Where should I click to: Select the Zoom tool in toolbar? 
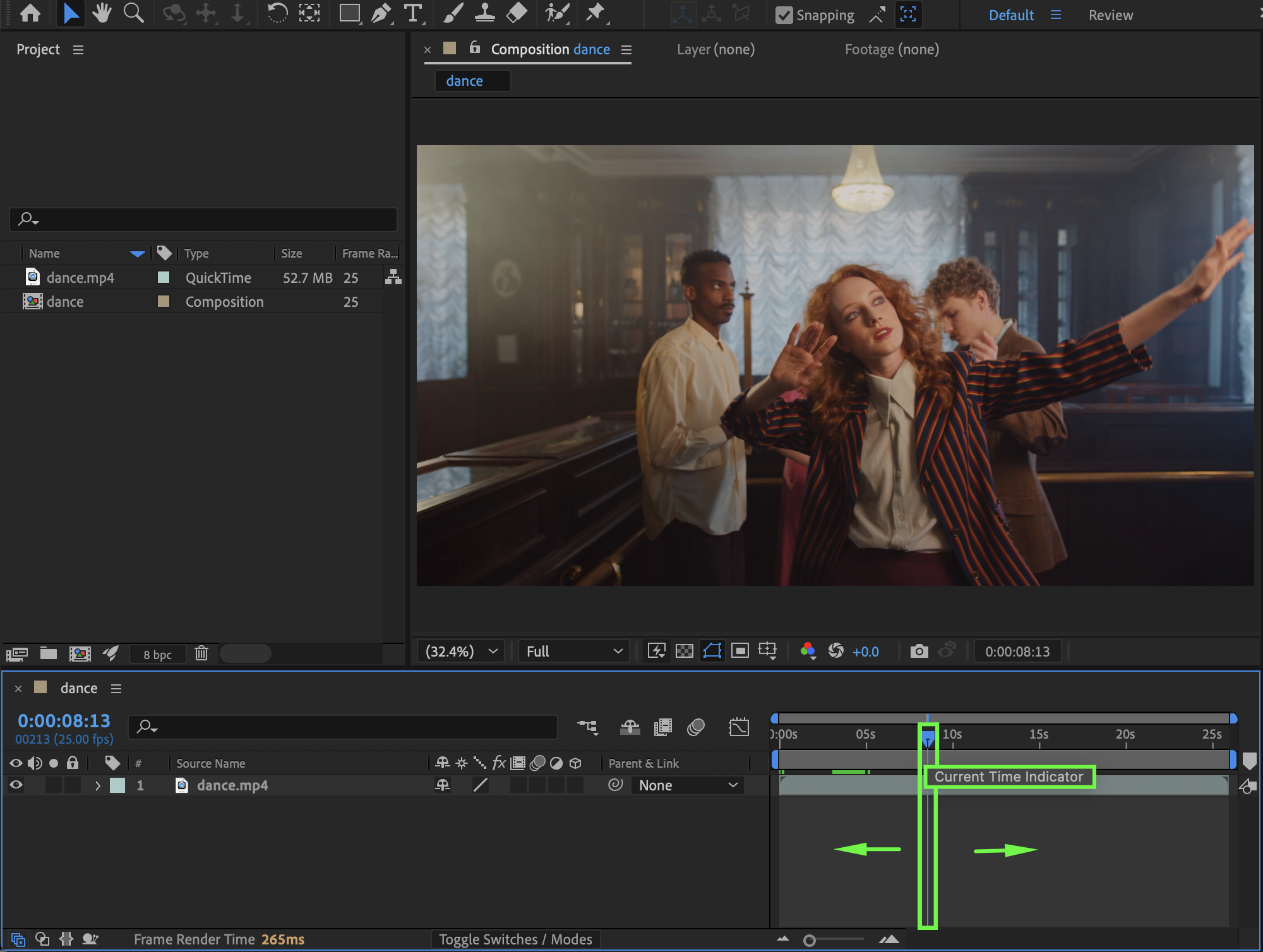pos(133,13)
